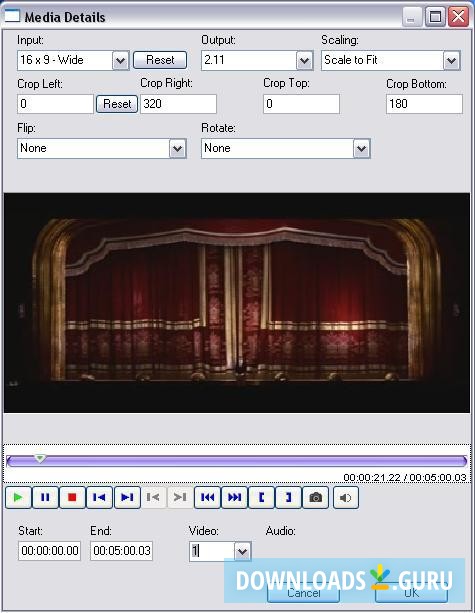
Task: Click the Crop Top input field
Action: [x=301, y=104]
